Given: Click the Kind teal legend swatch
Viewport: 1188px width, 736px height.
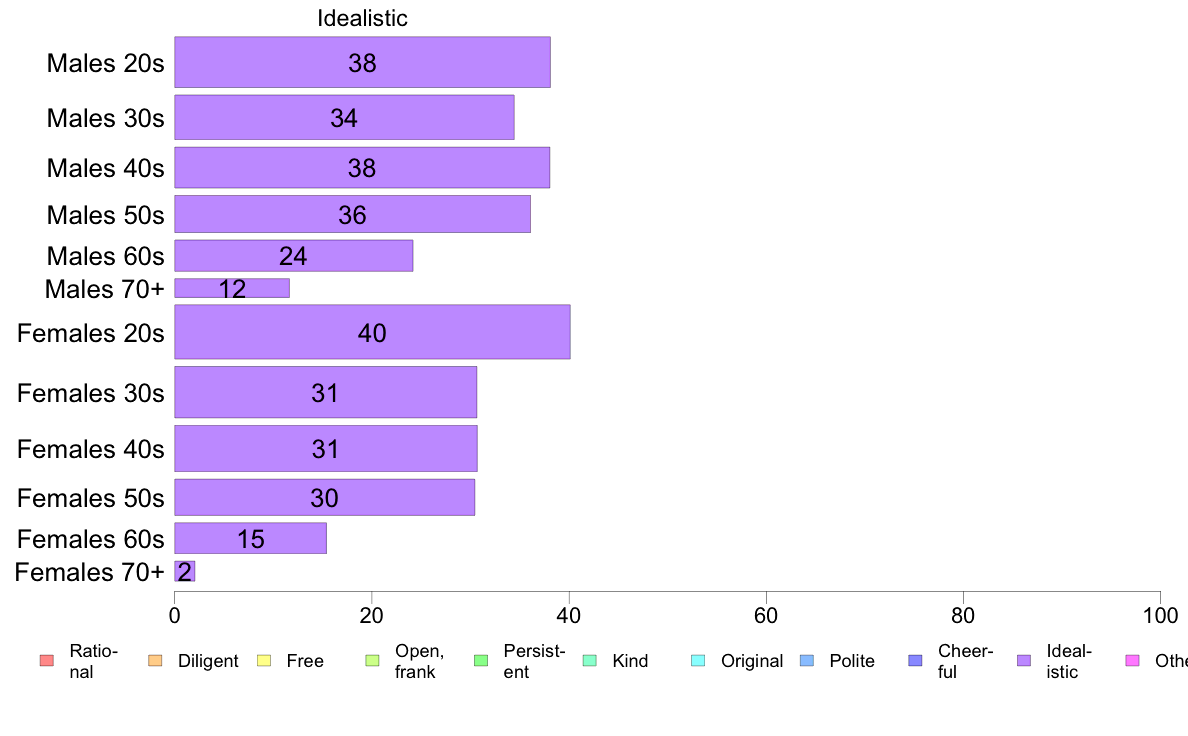Looking at the screenshot, I should (589, 661).
